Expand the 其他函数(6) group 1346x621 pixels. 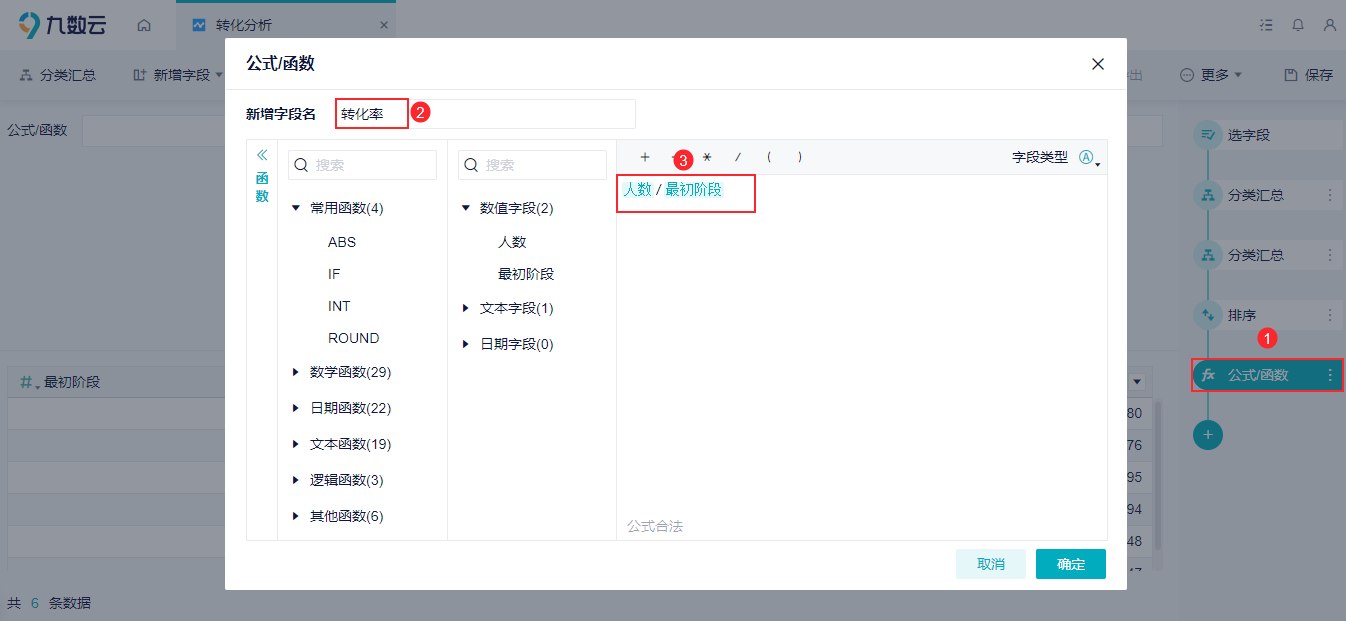coord(296,516)
